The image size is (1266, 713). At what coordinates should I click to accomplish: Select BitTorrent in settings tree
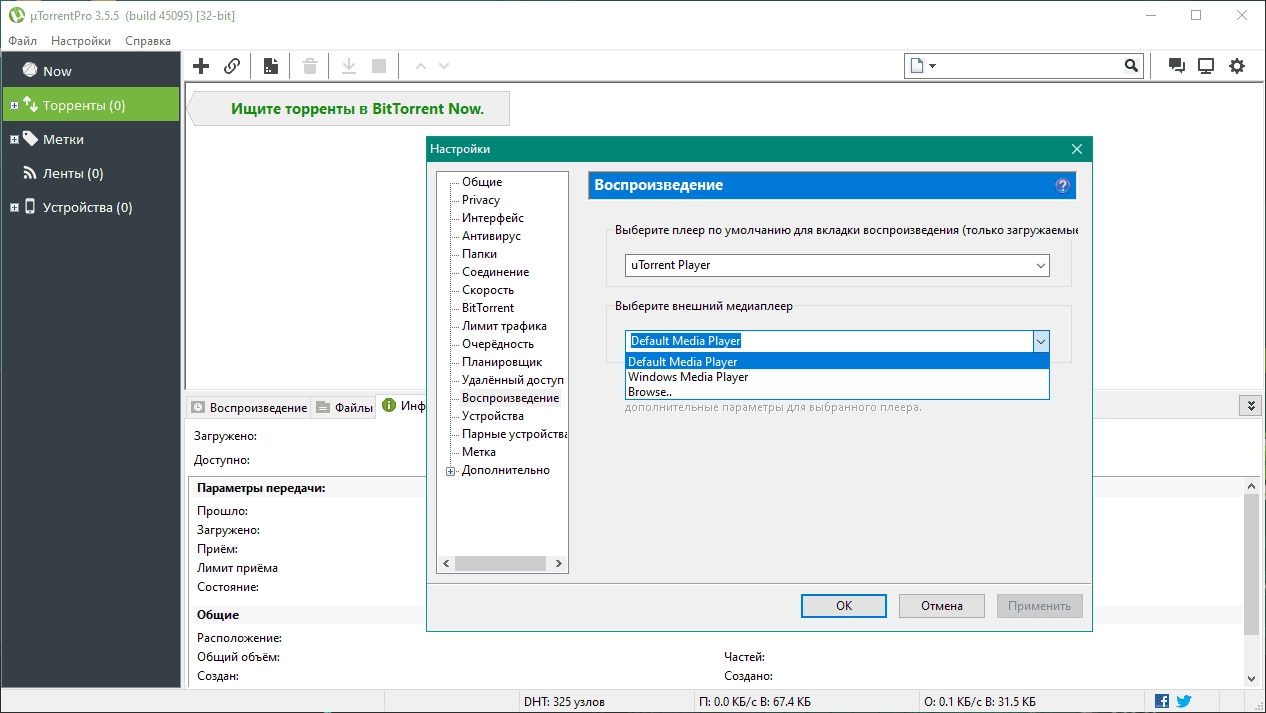point(488,308)
